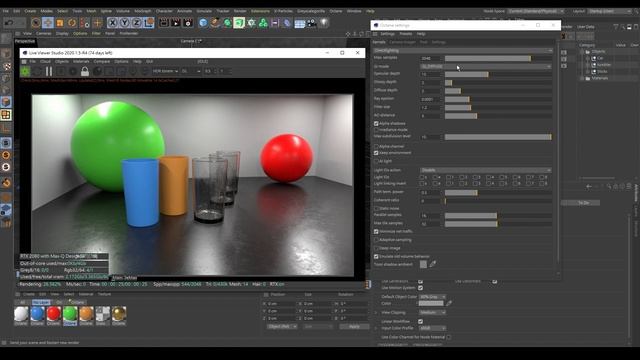Viewport: 640px width, 360px height.
Task: Click the lock resolution icon
Action: pos(85,71)
